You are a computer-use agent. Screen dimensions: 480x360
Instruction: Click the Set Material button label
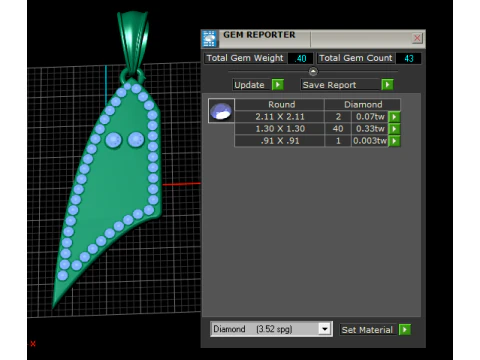(368, 330)
